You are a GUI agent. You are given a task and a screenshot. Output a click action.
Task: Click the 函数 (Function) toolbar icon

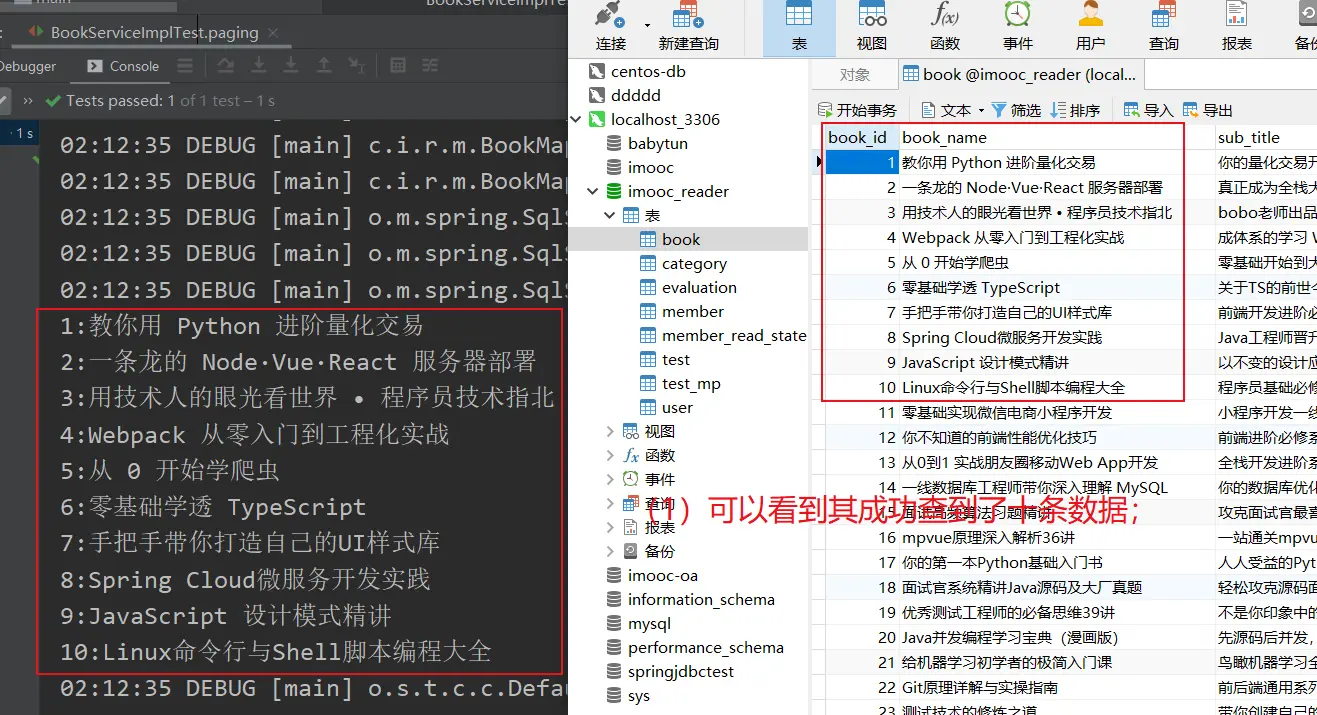coord(945,26)
